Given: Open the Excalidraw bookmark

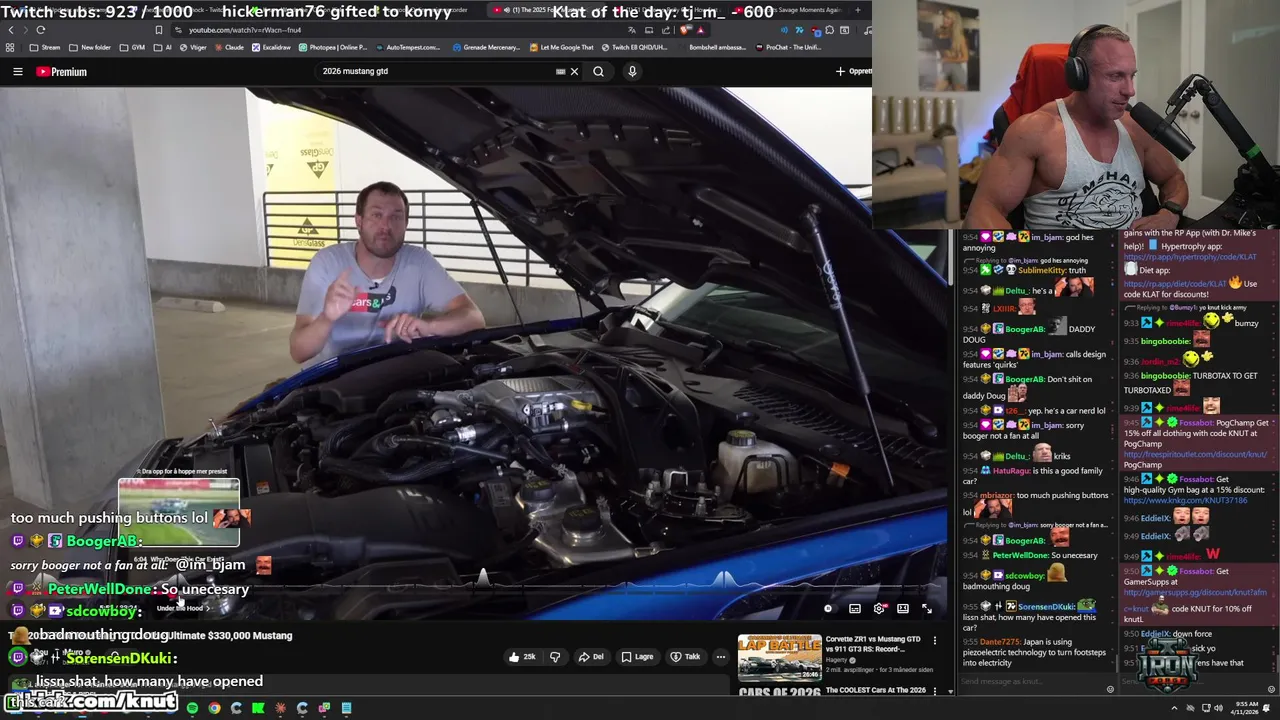Looking at the screenshot, I should click(271, 47).
